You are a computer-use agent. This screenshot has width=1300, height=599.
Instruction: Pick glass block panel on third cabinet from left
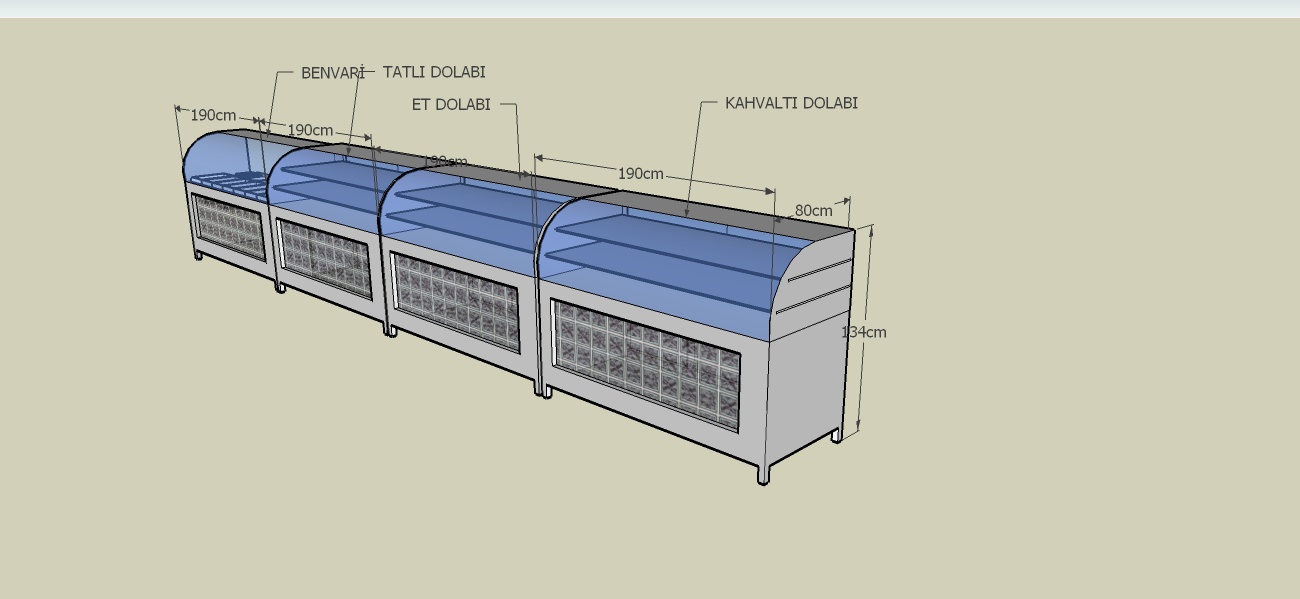pos(455,300)
